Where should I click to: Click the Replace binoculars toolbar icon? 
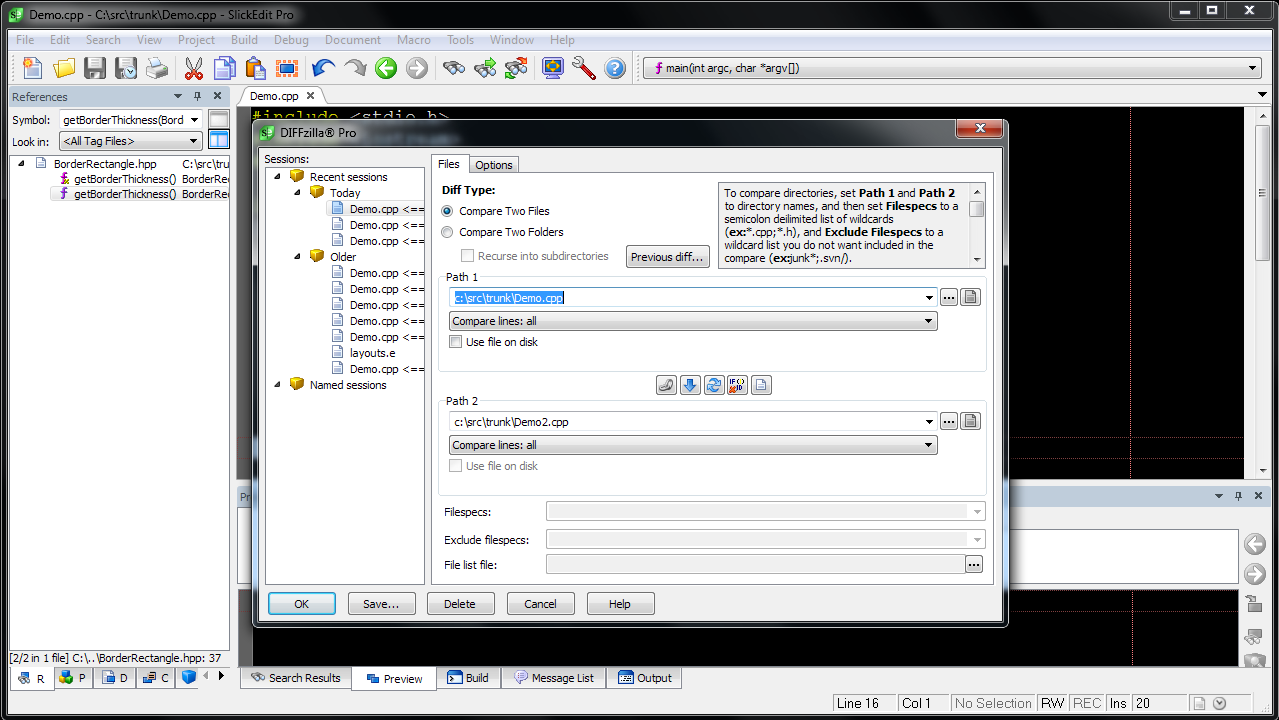(516, 68)
